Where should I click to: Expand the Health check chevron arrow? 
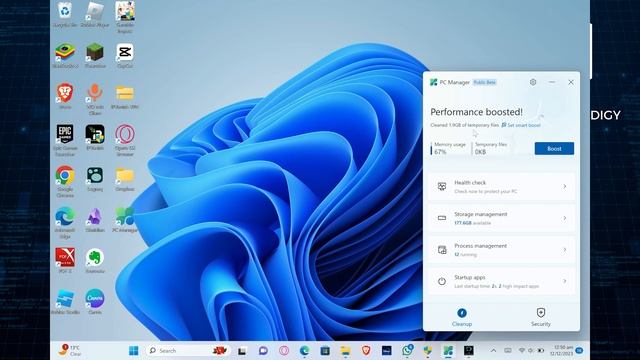pos(565,187)
